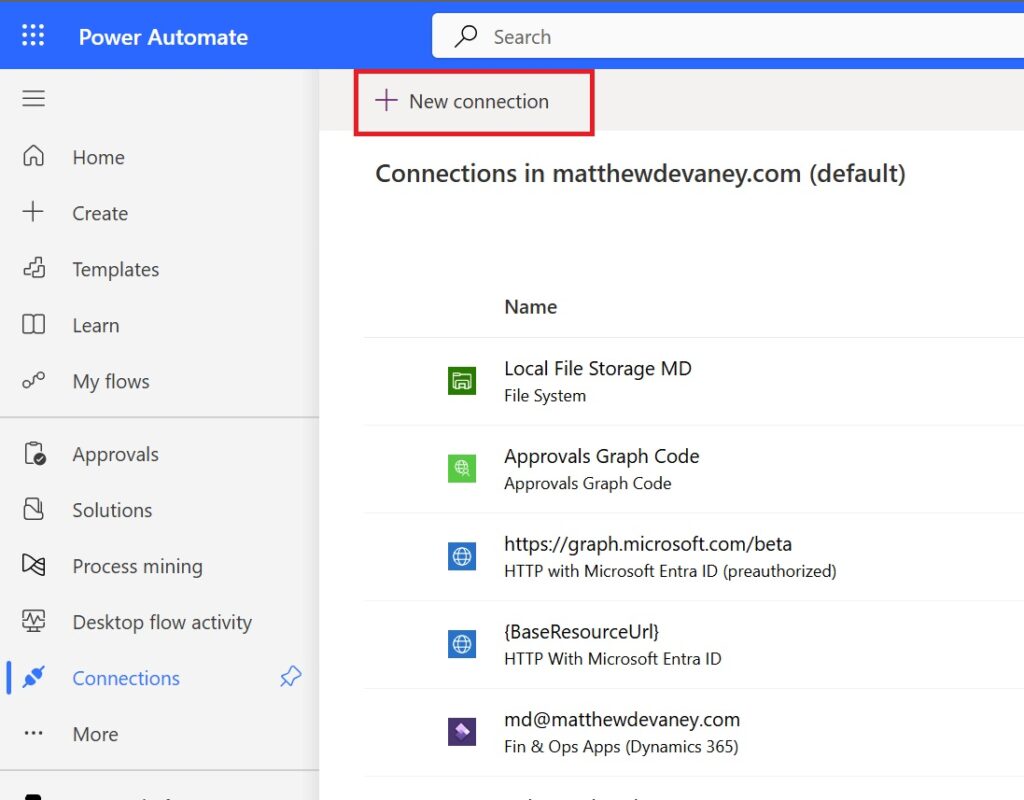Click the Learn book icon
This screenshot has height=800, width=1024.
(x=33, y=325)
